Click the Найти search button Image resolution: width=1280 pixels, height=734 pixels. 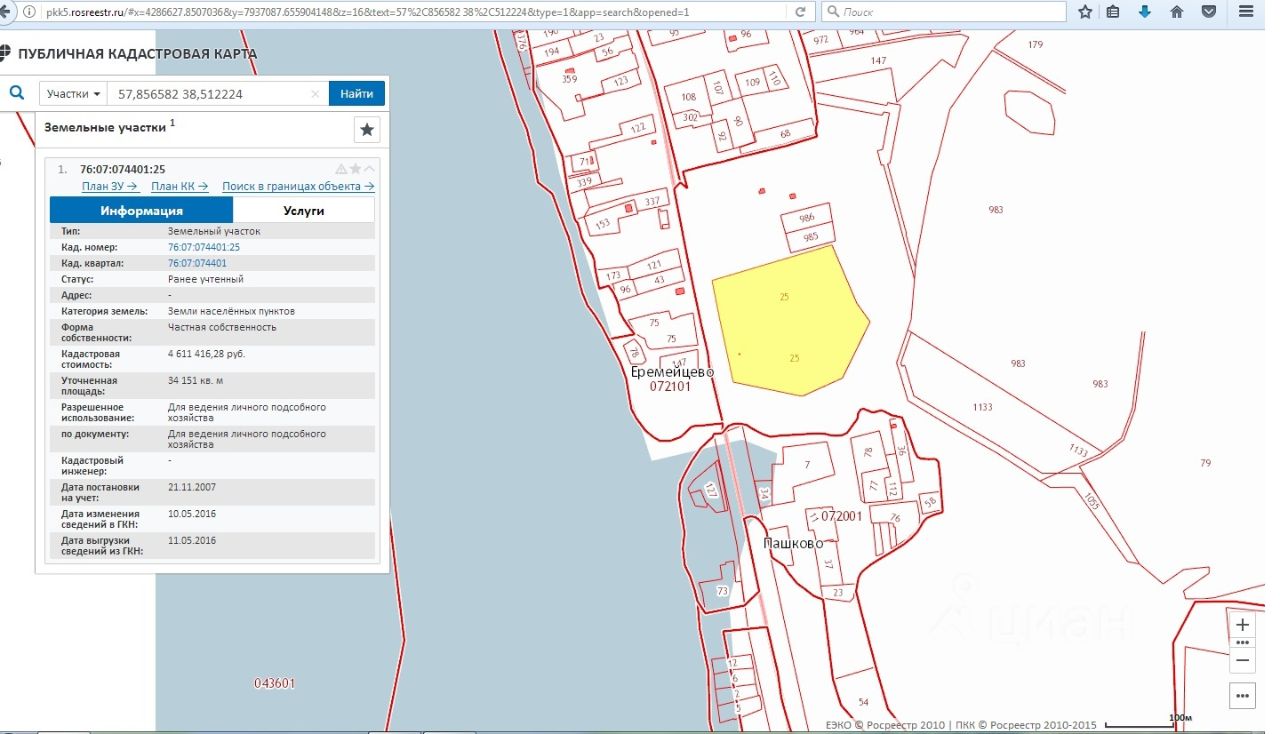(x=357, y=94)
